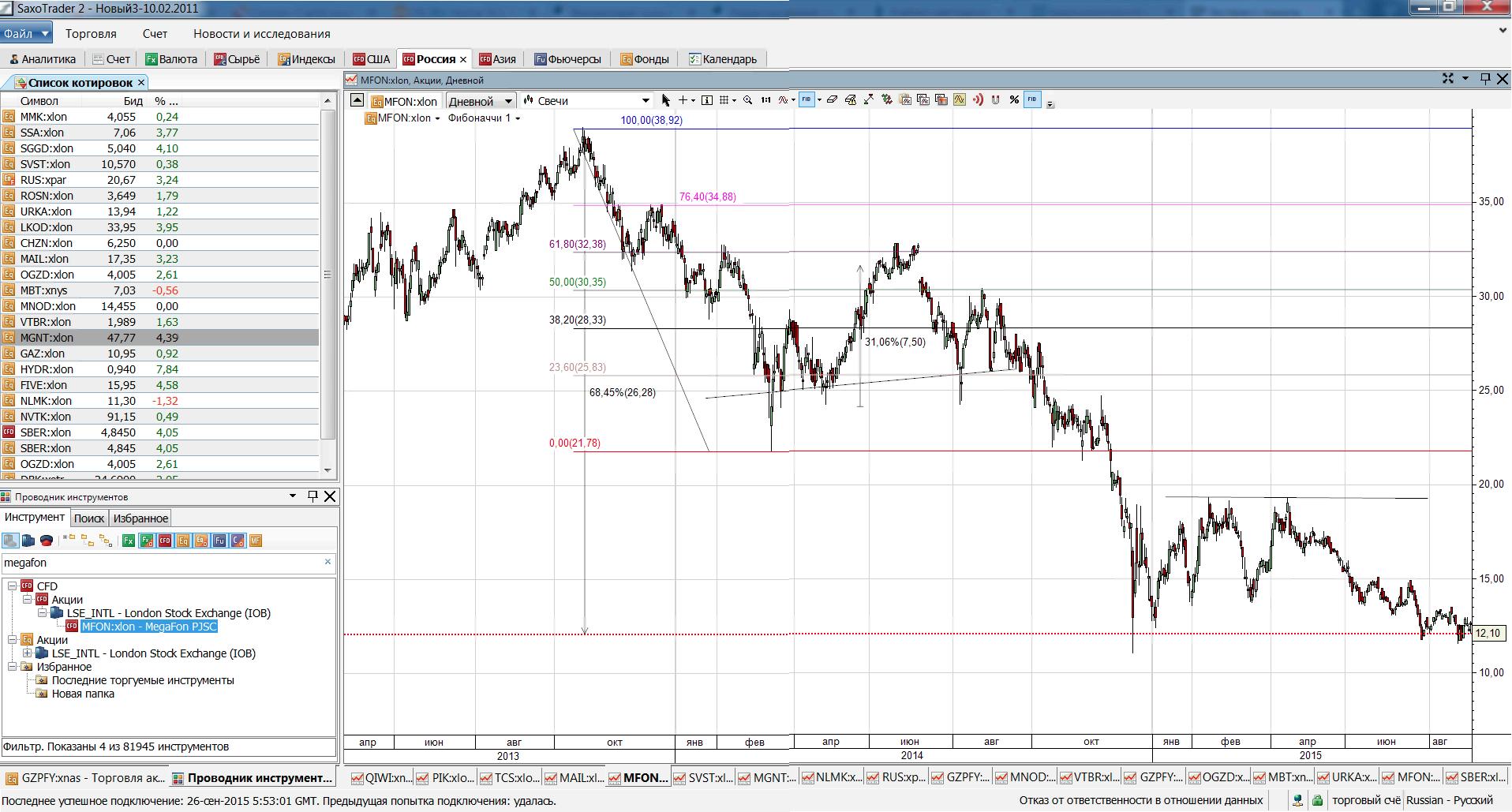This screenshot has width=1512, height=812.
Task: Click the building exchange view icon
Action: 10,541
